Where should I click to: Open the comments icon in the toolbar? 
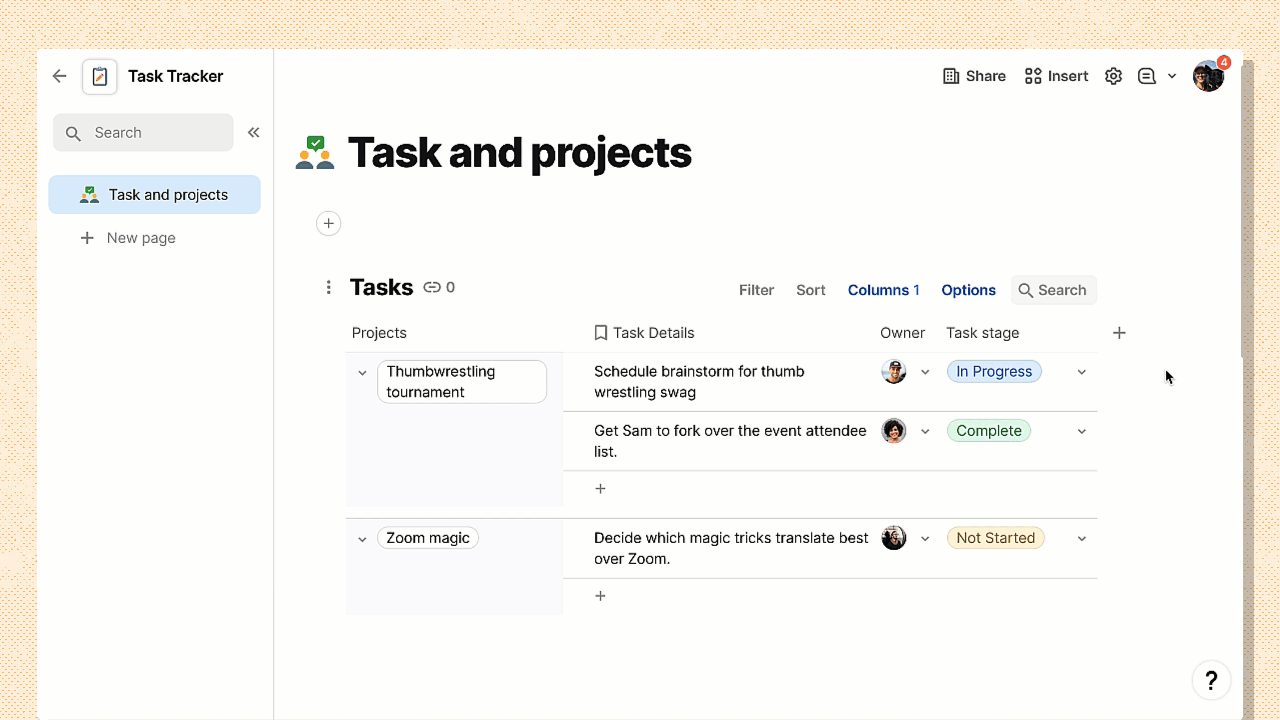coord(1146,75)
